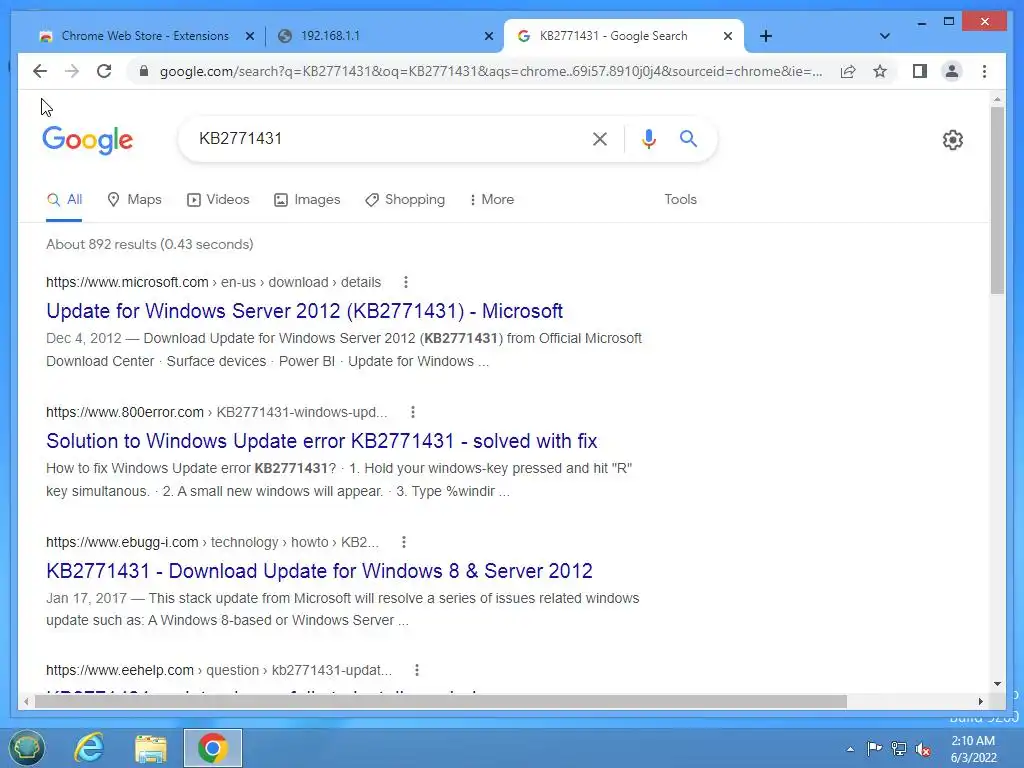Click the scroll up arrow
Screen dimensions: 1024x768
997,99
